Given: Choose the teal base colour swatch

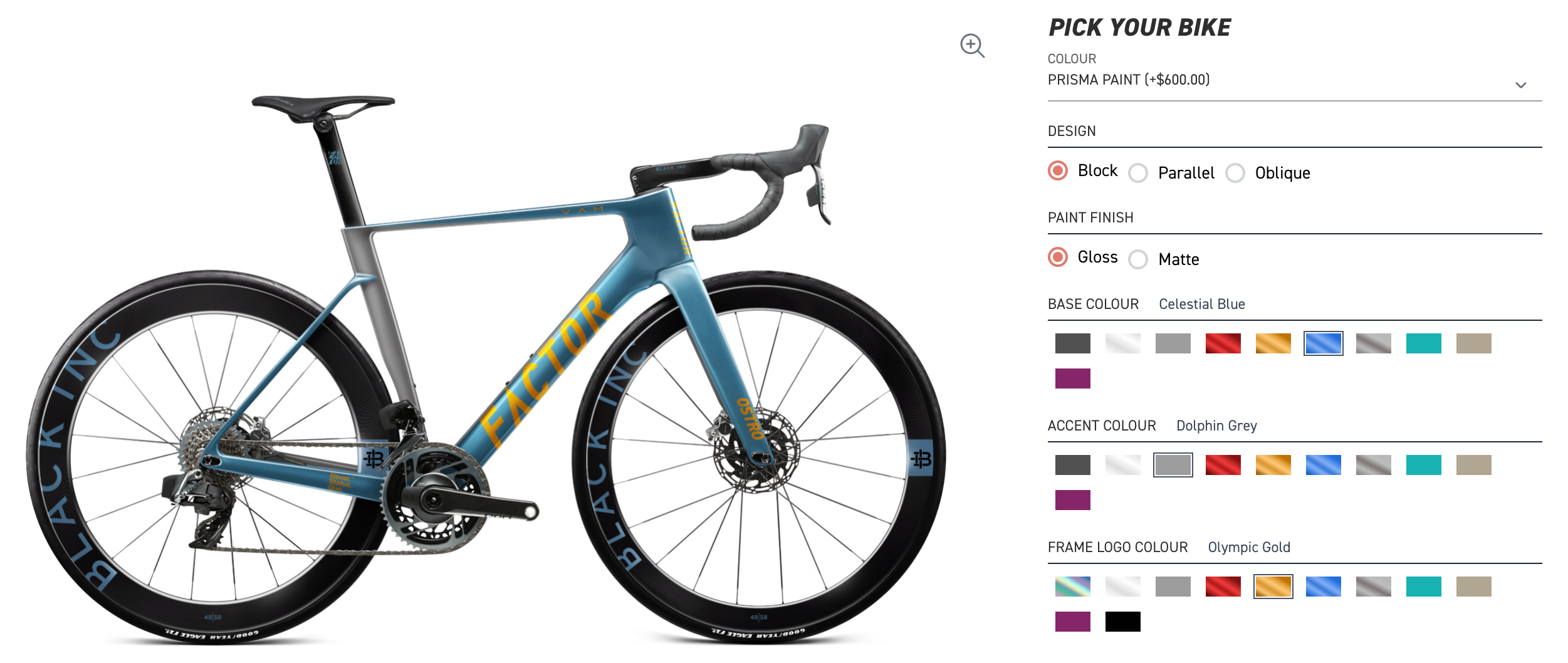Looking at the screenshot, I should 1423,343.
